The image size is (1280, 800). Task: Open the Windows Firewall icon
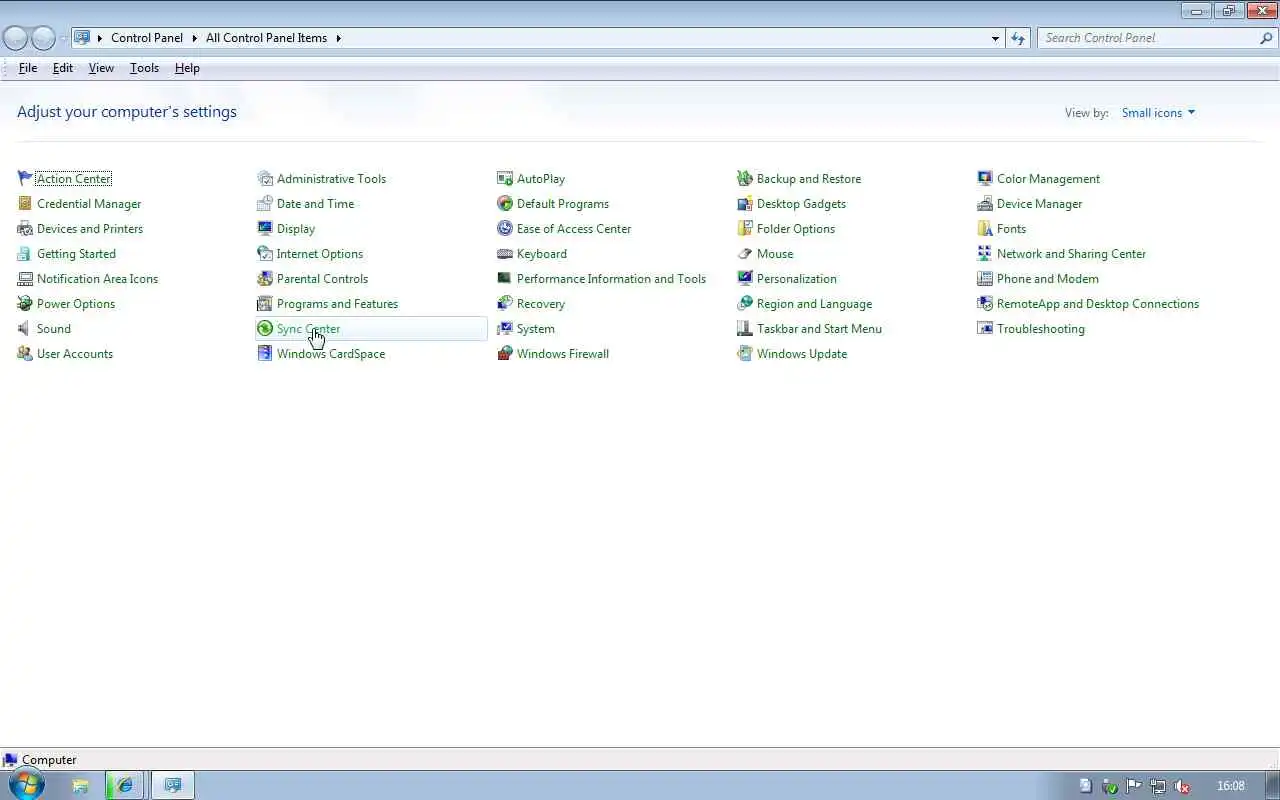[505, 353]
